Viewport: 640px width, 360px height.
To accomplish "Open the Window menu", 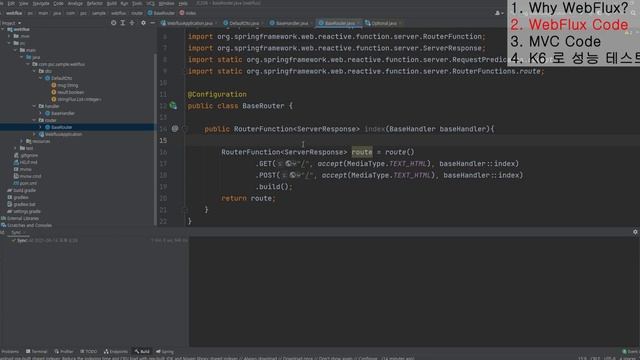I will point(166,3).
